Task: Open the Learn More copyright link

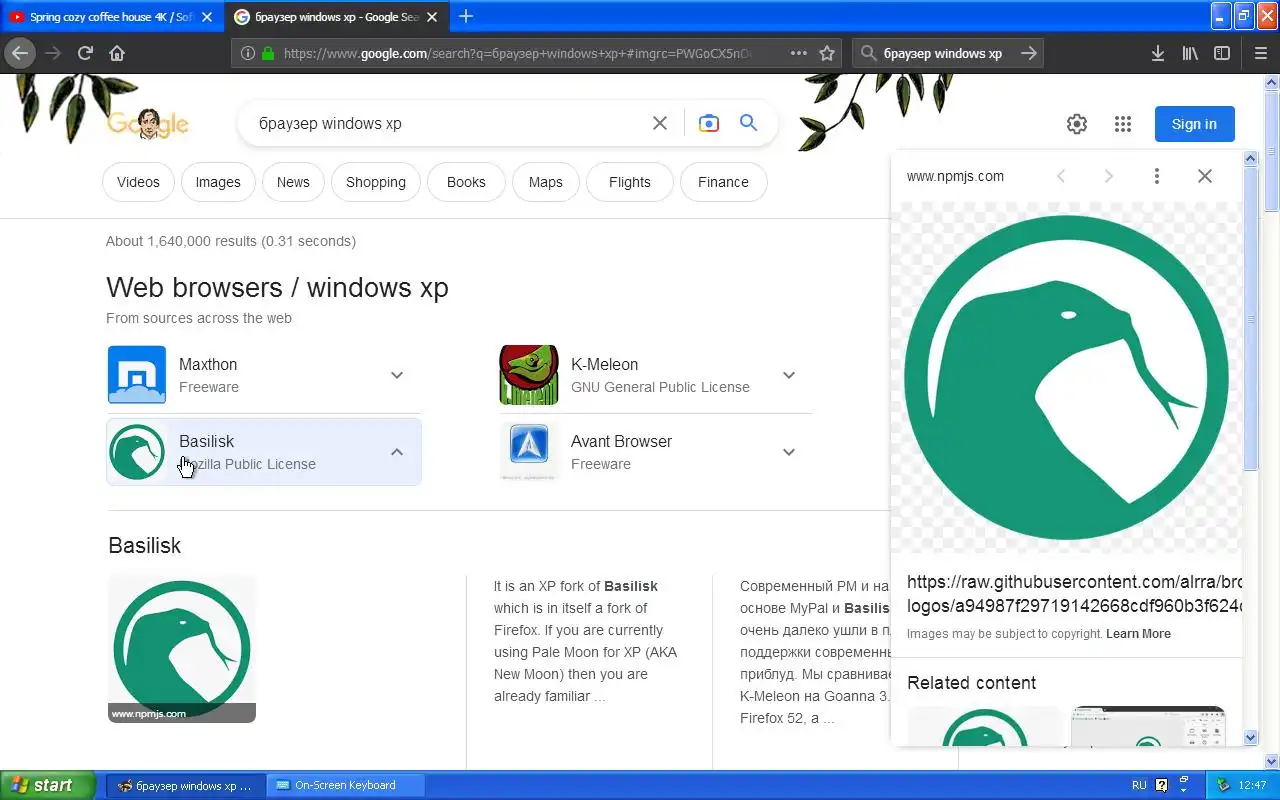Action: point(1138,634)
